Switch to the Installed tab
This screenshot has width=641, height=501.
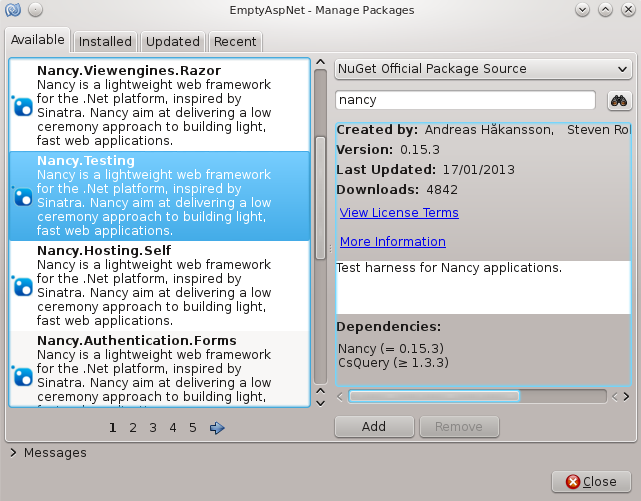[105, 42]
